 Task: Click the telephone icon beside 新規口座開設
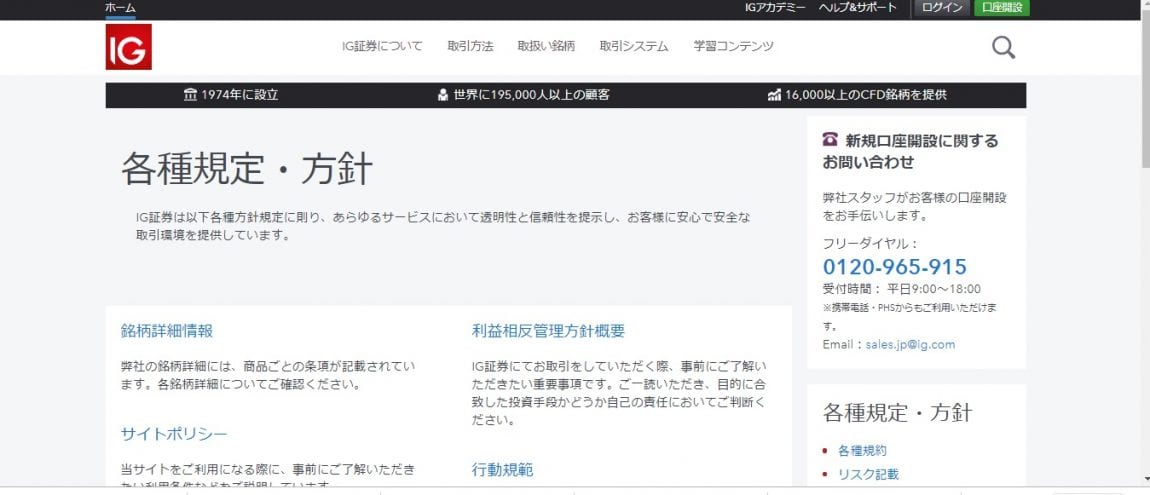pyautogui.click(x=830, y=140)
